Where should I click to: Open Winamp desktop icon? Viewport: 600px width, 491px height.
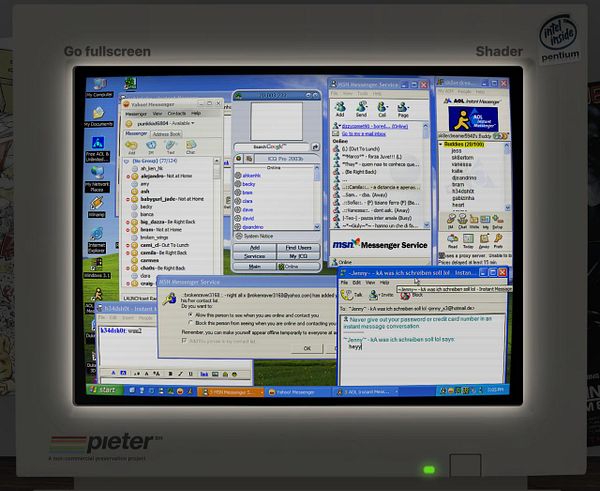point(96,207)
